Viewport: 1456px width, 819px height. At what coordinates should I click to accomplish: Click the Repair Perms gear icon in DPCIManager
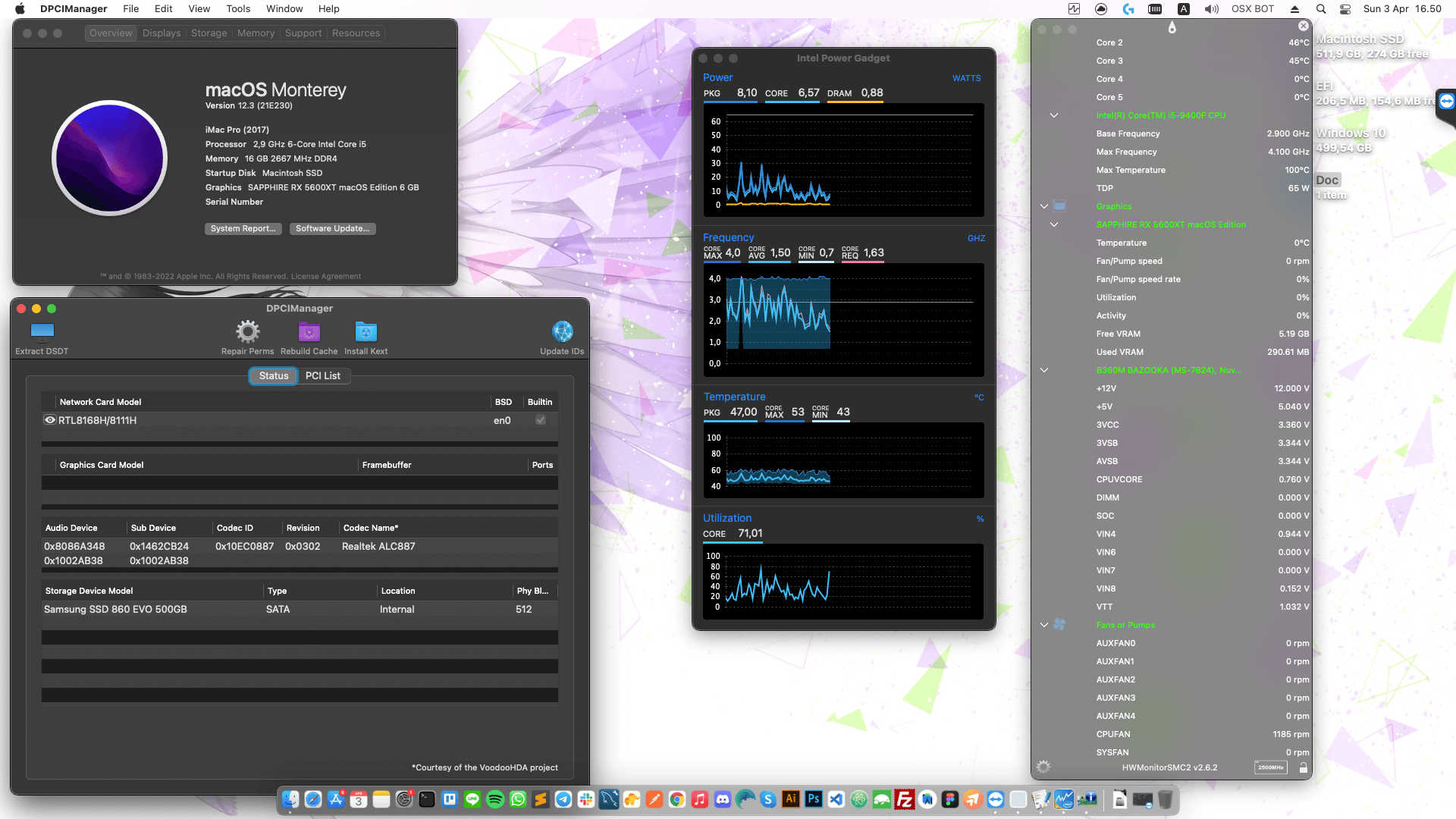[x=246, y=331]
